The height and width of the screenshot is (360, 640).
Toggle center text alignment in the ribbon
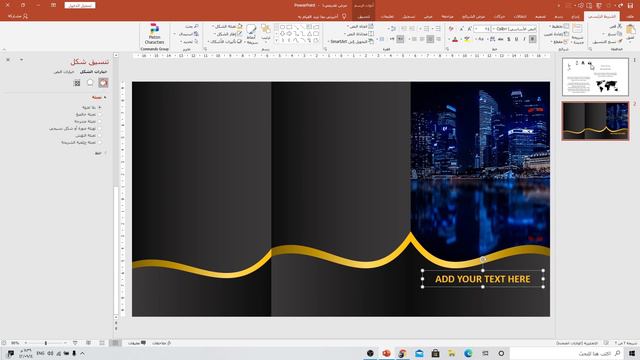pyautogui.click(x=430, y=39)
